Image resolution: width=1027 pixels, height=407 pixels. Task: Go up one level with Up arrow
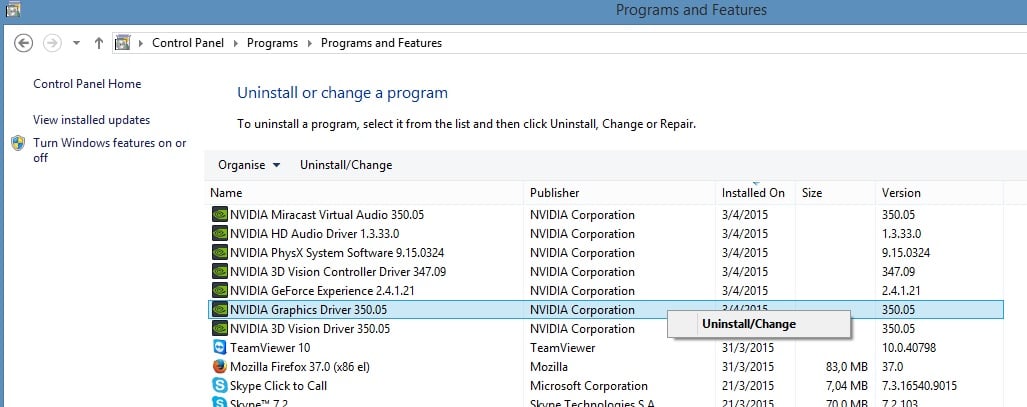pos(99,43)
